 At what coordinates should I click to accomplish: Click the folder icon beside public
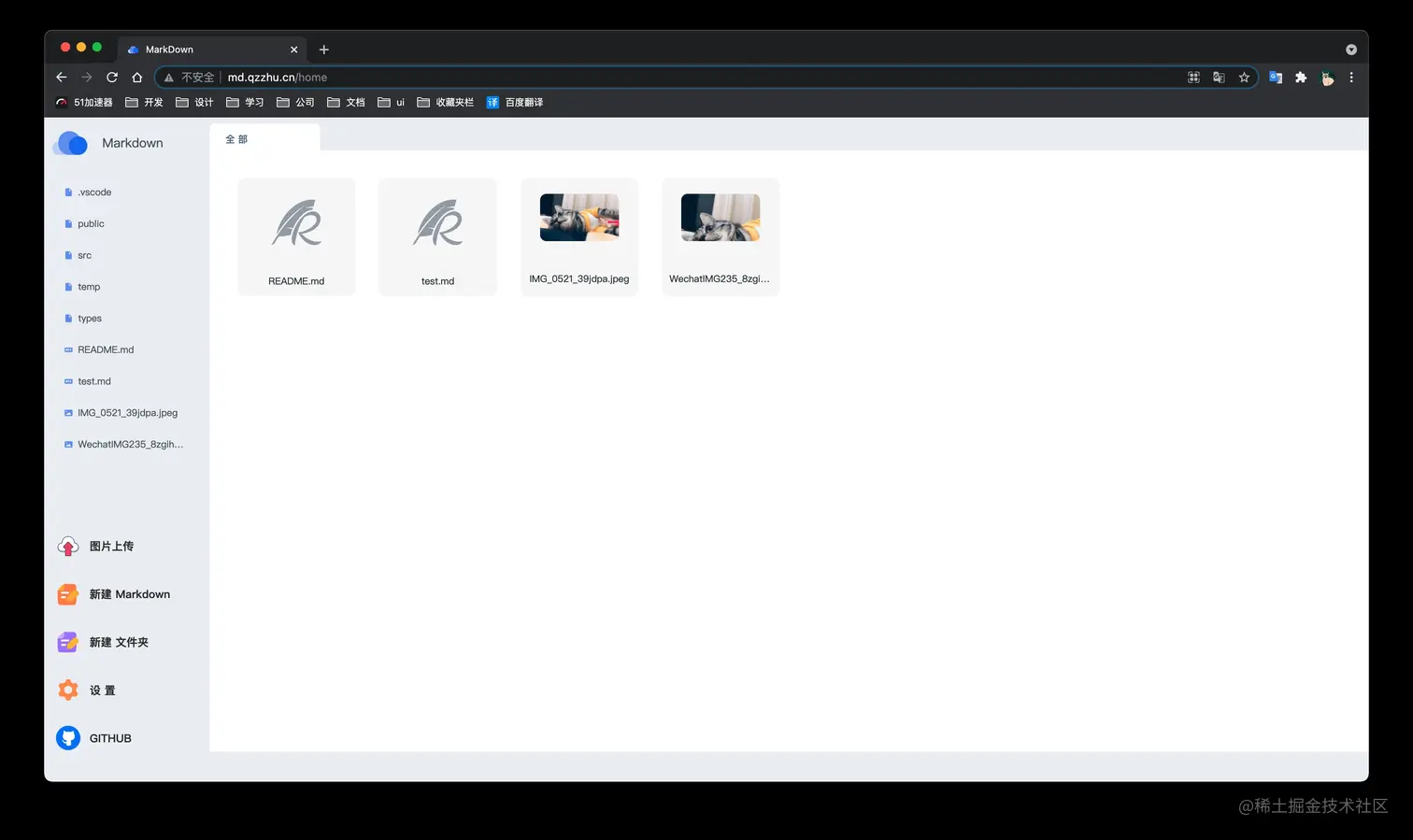pyautogui.click(x=68, y=224)
